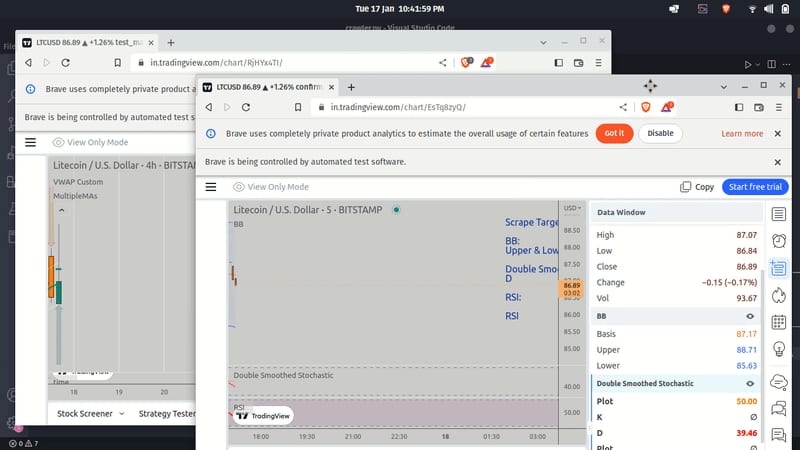The image size is (800, 450).
Task: Click the View Only Mode eye in front window
Action: tap(238, 187)
